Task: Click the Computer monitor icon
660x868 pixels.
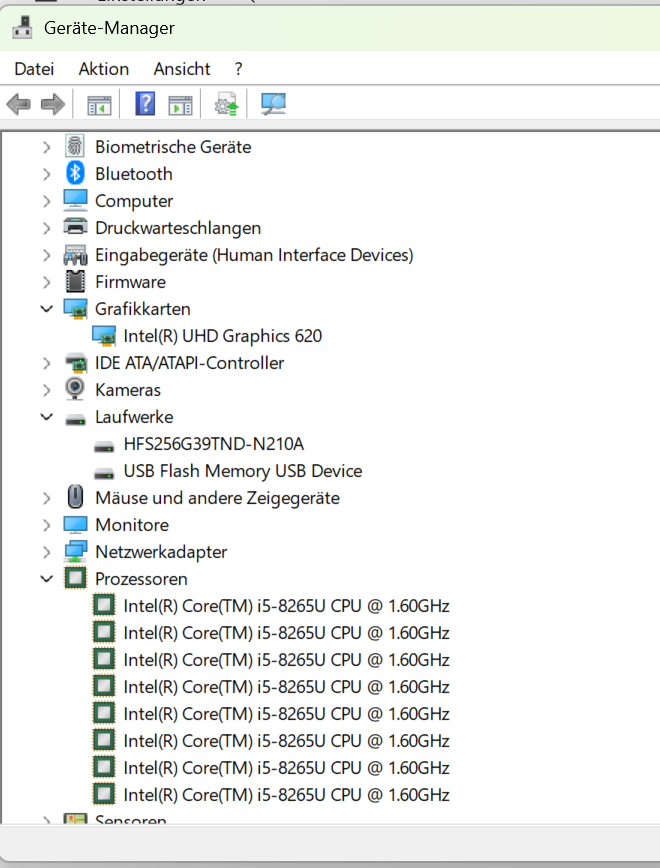Action: pyautogui.click(x=75, y=200)
